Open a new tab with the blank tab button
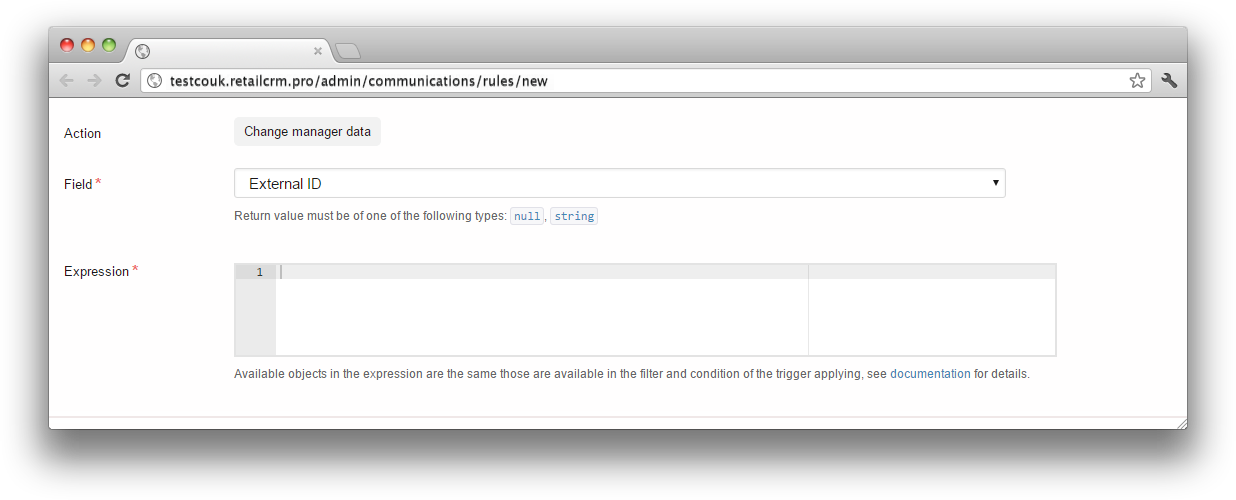Screen dimensions: 1236x500 (347, 51)
